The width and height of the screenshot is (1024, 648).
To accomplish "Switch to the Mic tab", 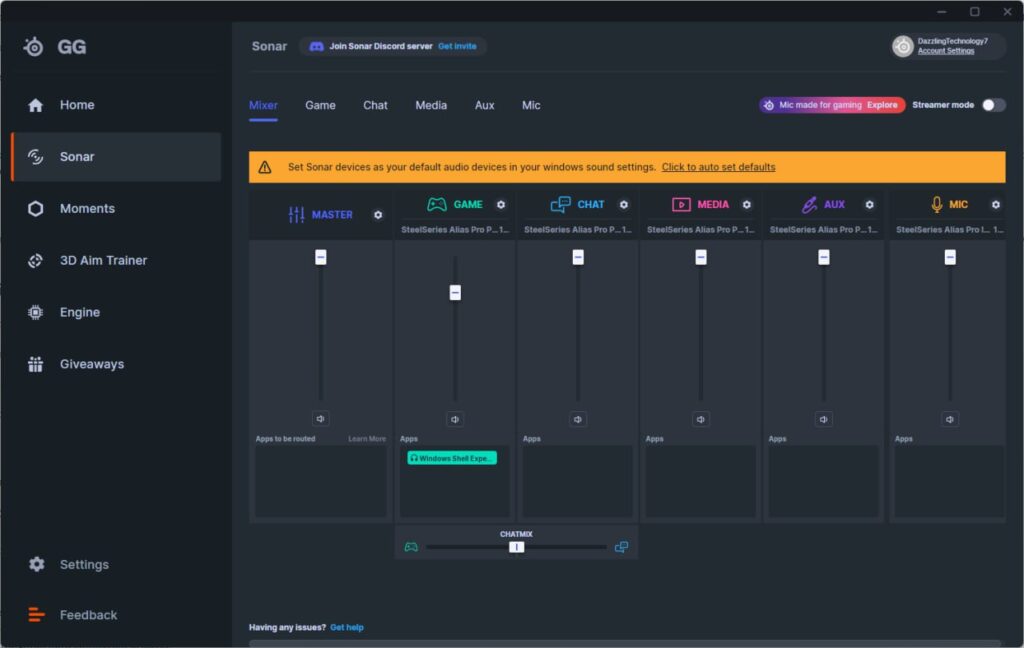I will pyautogui.click(x=531, y=105).
